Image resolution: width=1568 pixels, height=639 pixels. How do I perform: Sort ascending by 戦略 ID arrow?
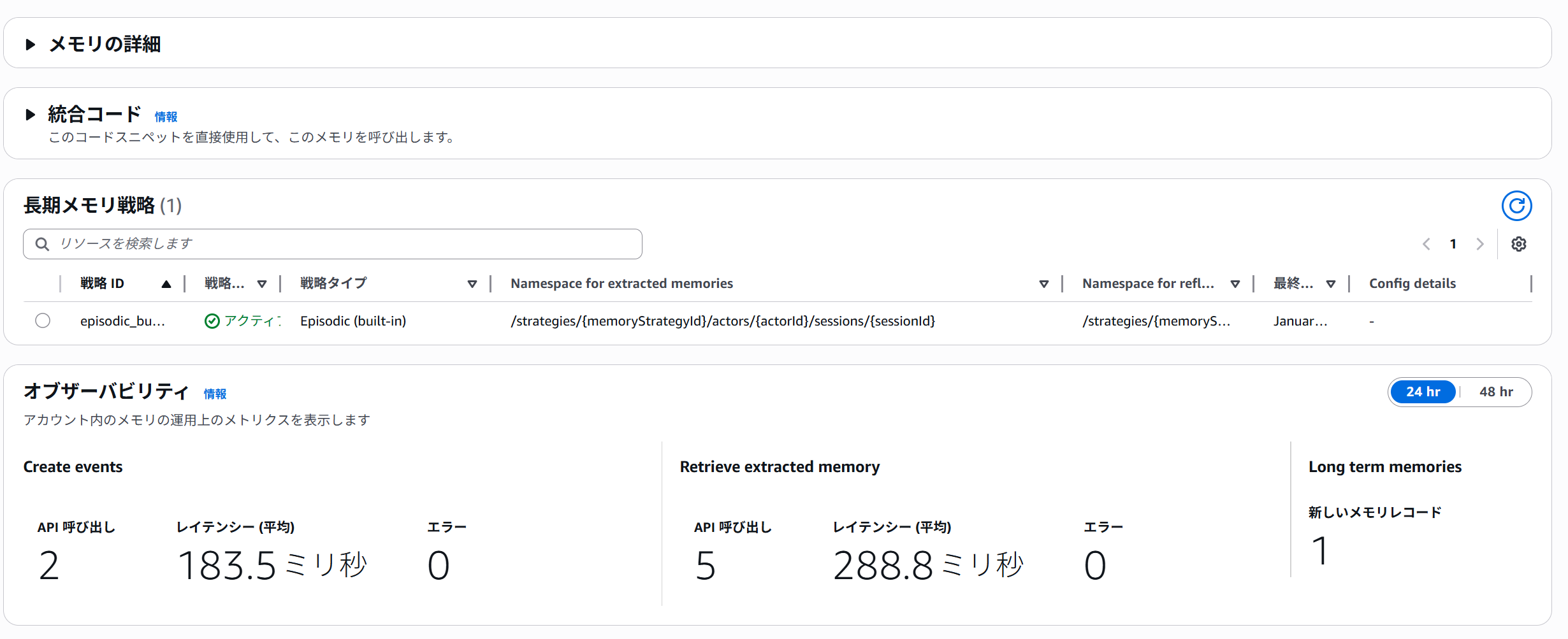pos(166,284)
